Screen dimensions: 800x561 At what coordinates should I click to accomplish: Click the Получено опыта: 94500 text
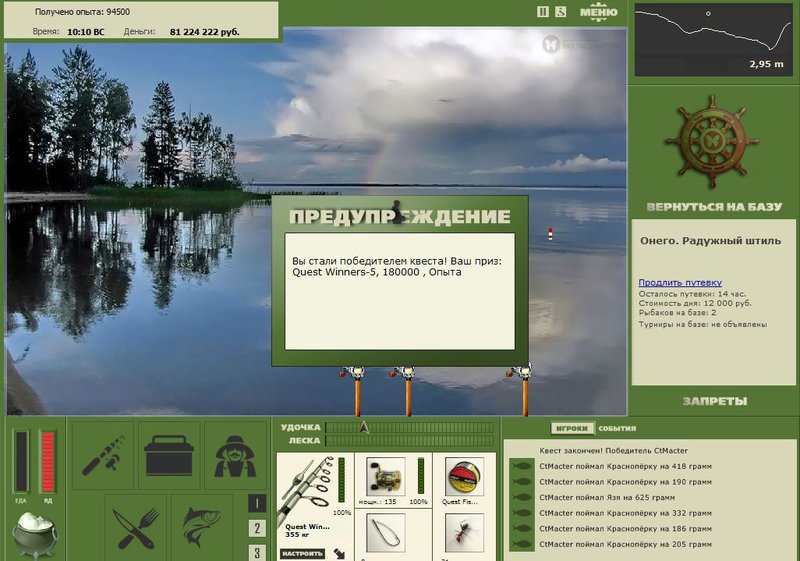point(82,12)
